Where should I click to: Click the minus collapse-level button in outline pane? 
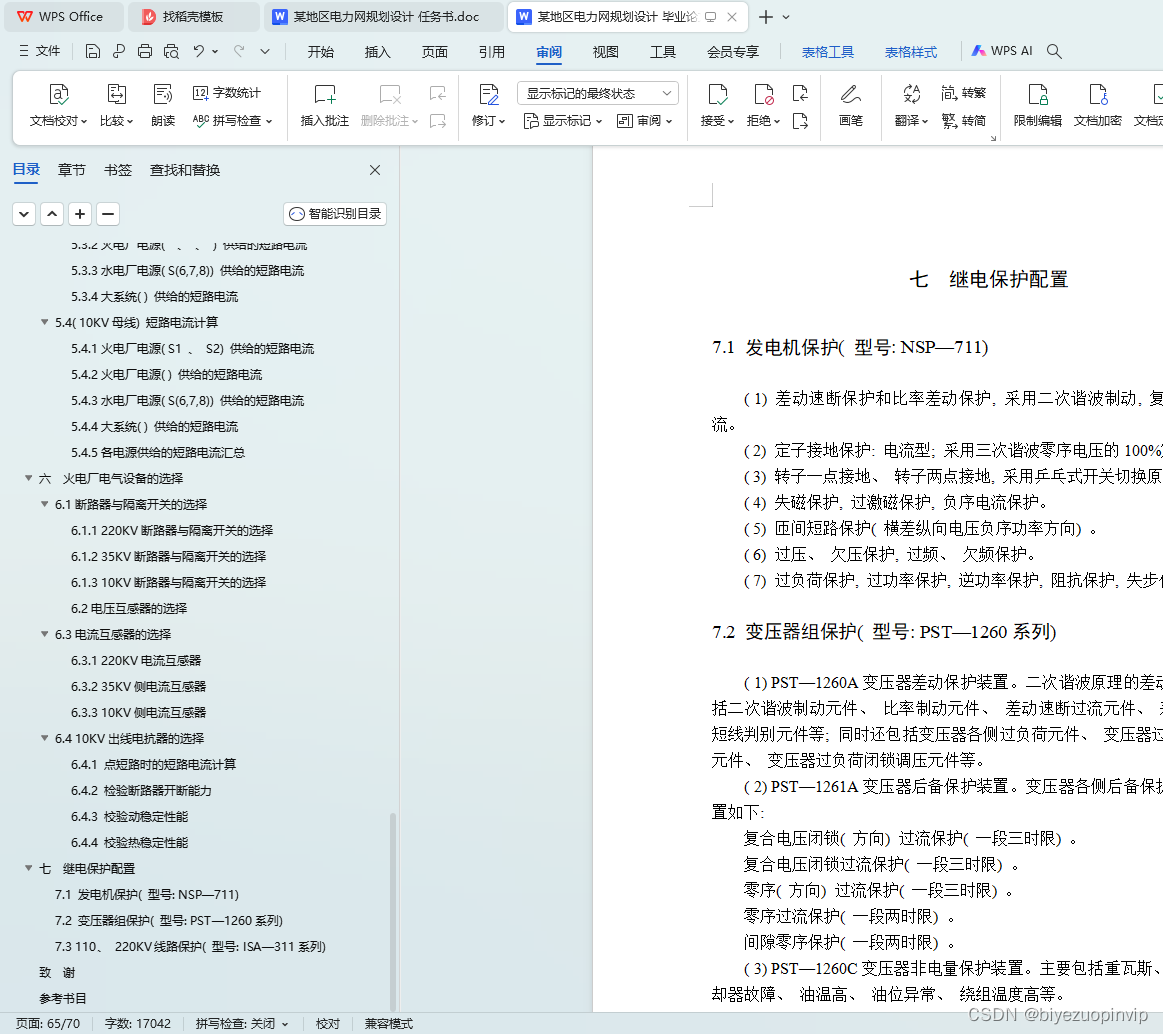point(108,214)
